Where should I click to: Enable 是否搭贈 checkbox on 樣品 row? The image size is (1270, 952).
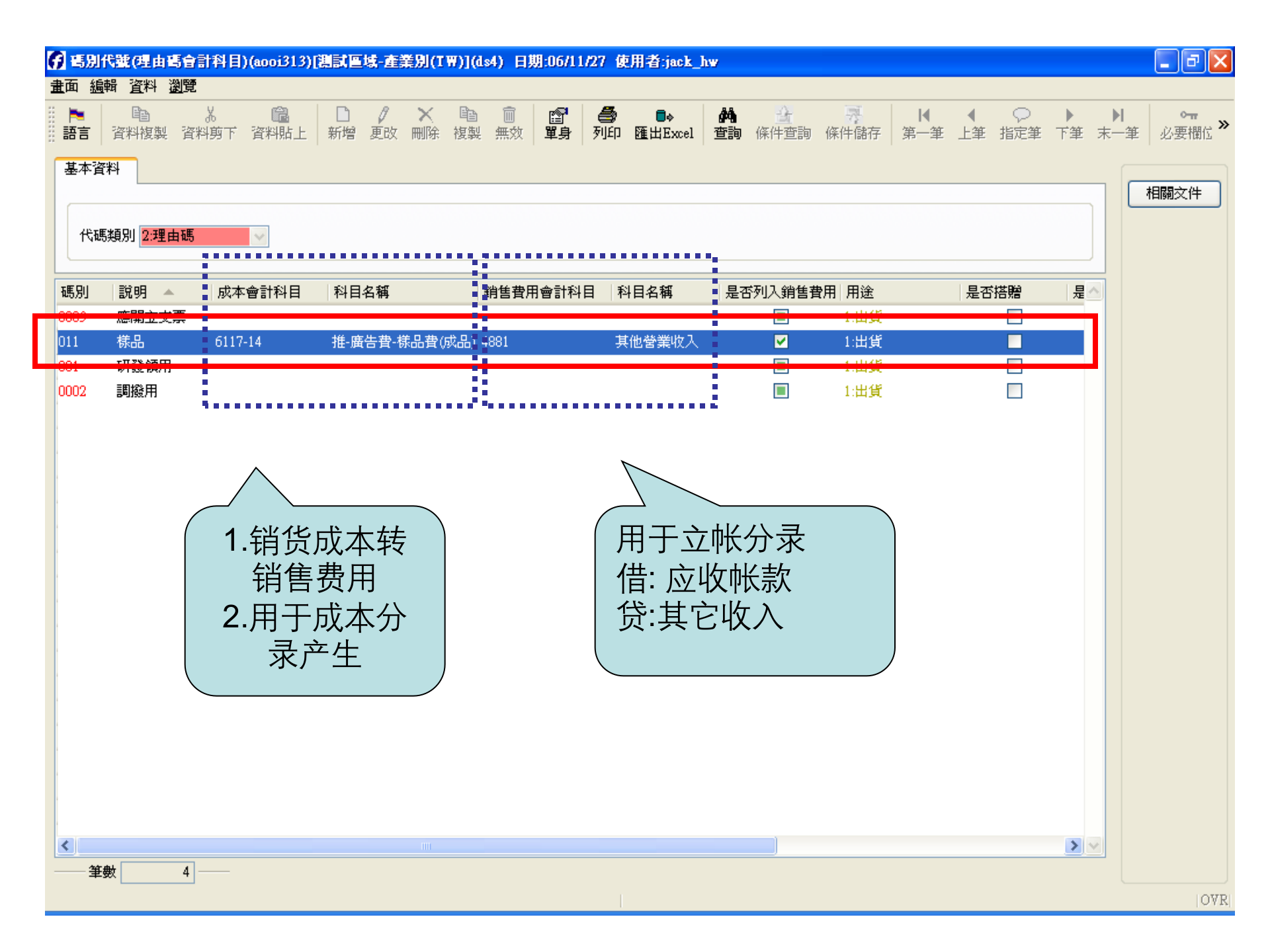coord(1014,342)
